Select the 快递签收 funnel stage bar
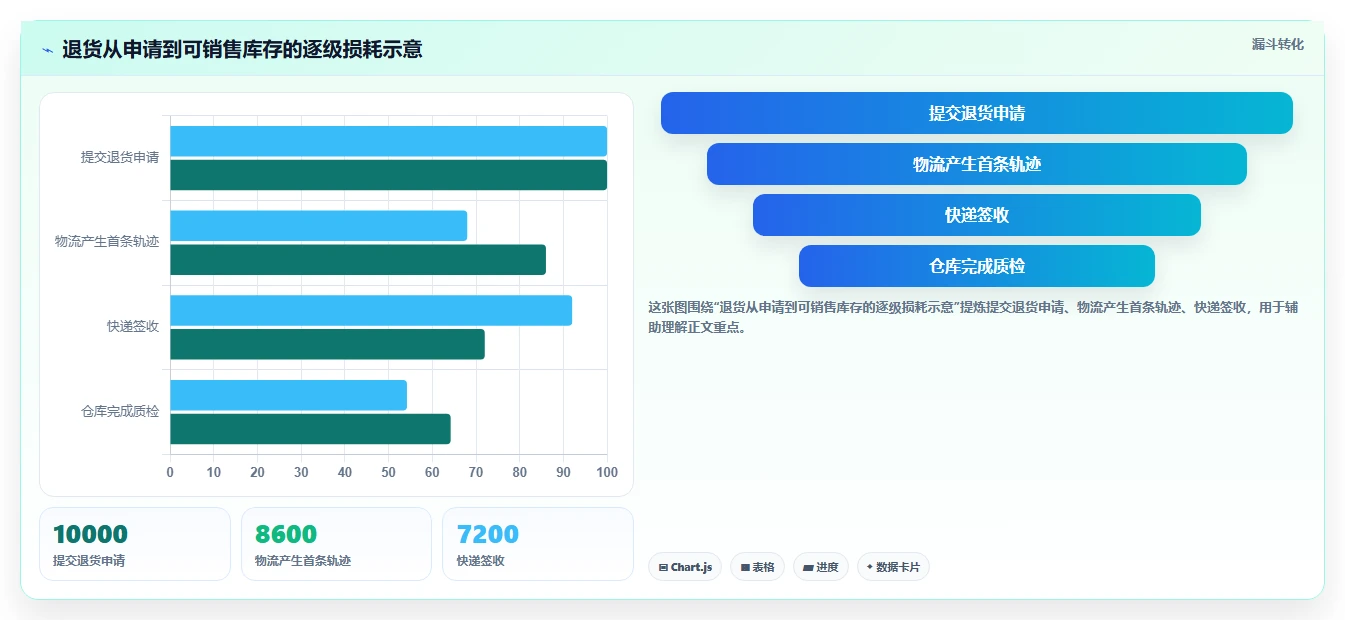The height and width of the screenshot is (620, 1345). (976, 215)
